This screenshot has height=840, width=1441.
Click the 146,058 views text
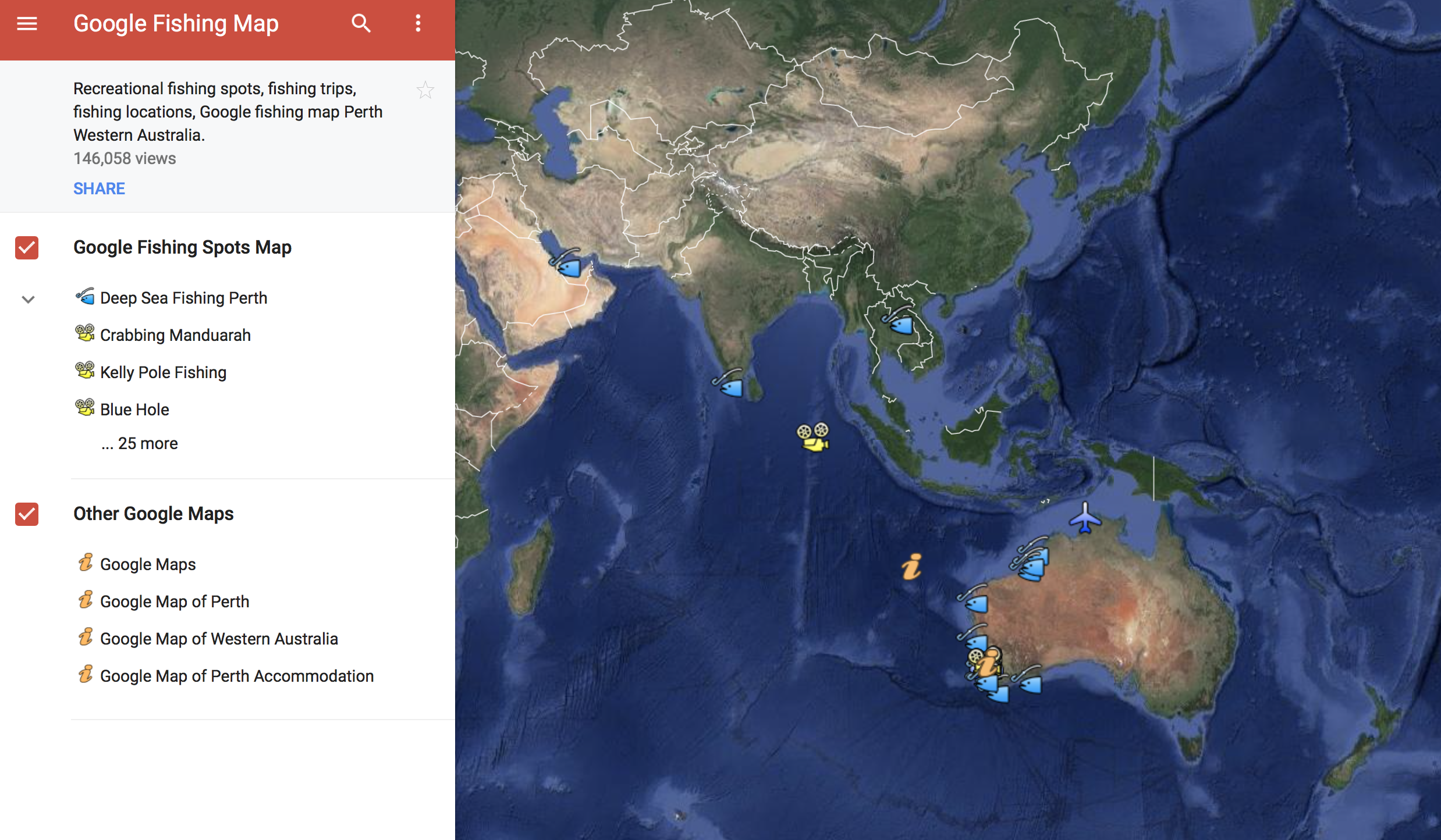(125, 158)
